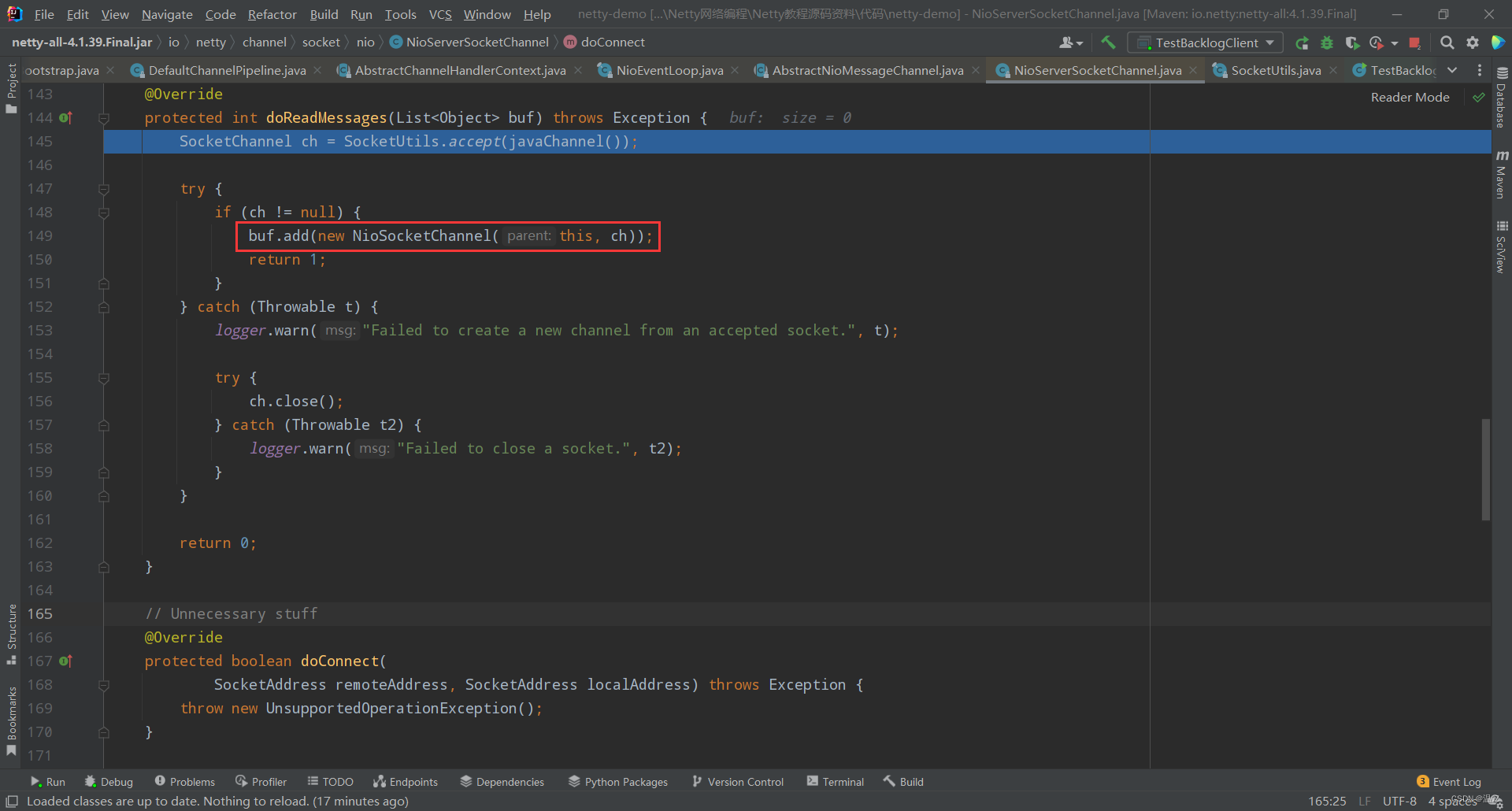Viewport: 1512px width, 811px height.
Task: Start debugging with the bug icon
Action: click(1327, 43)
